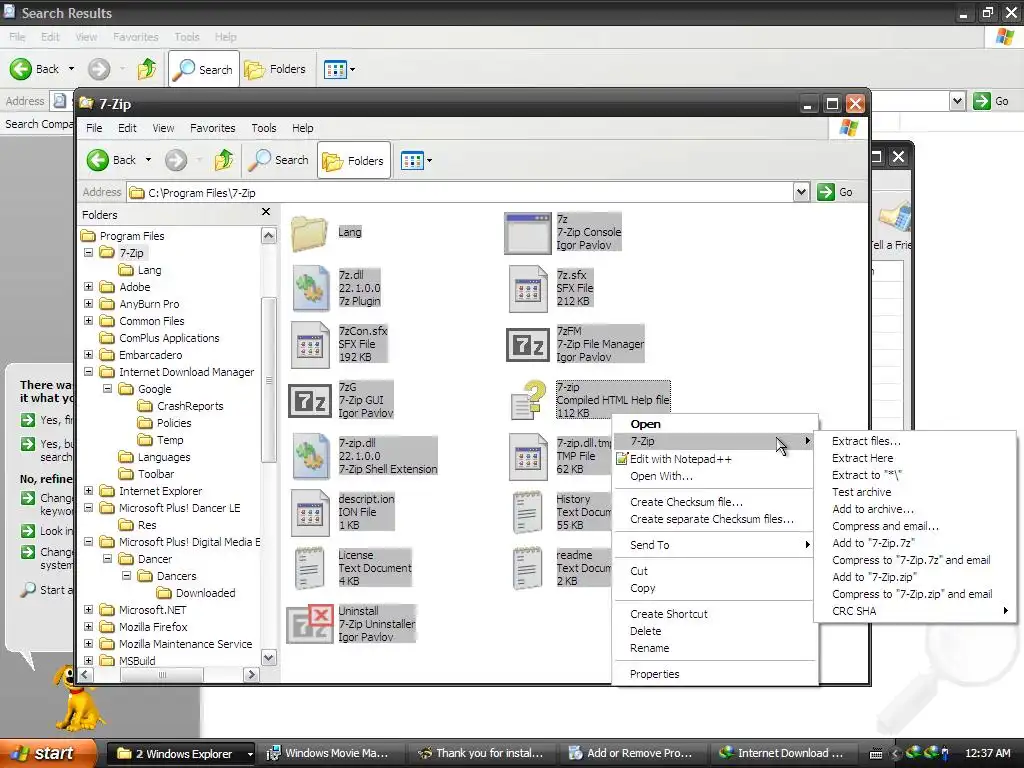Expand the AnyBurn Pro folder node
The image size is (1024, 768).
88,304
